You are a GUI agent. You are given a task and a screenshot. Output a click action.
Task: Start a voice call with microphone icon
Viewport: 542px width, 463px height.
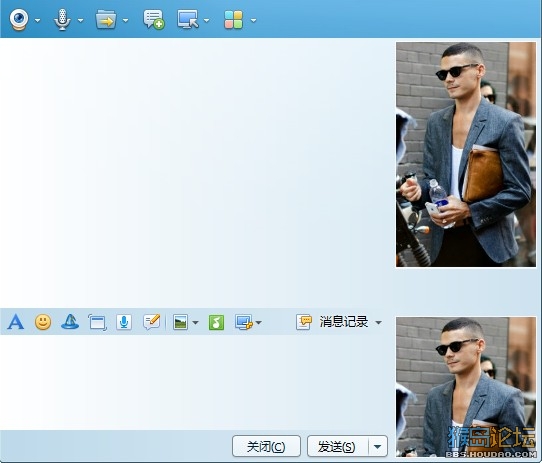(x=62, y=20)
